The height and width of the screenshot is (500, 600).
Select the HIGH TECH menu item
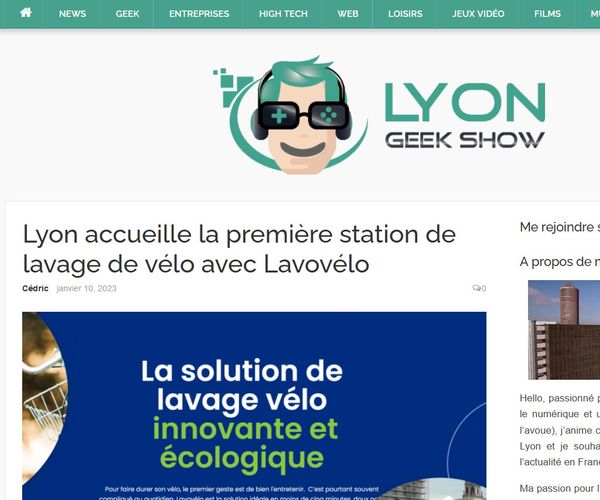pos(283,14)
